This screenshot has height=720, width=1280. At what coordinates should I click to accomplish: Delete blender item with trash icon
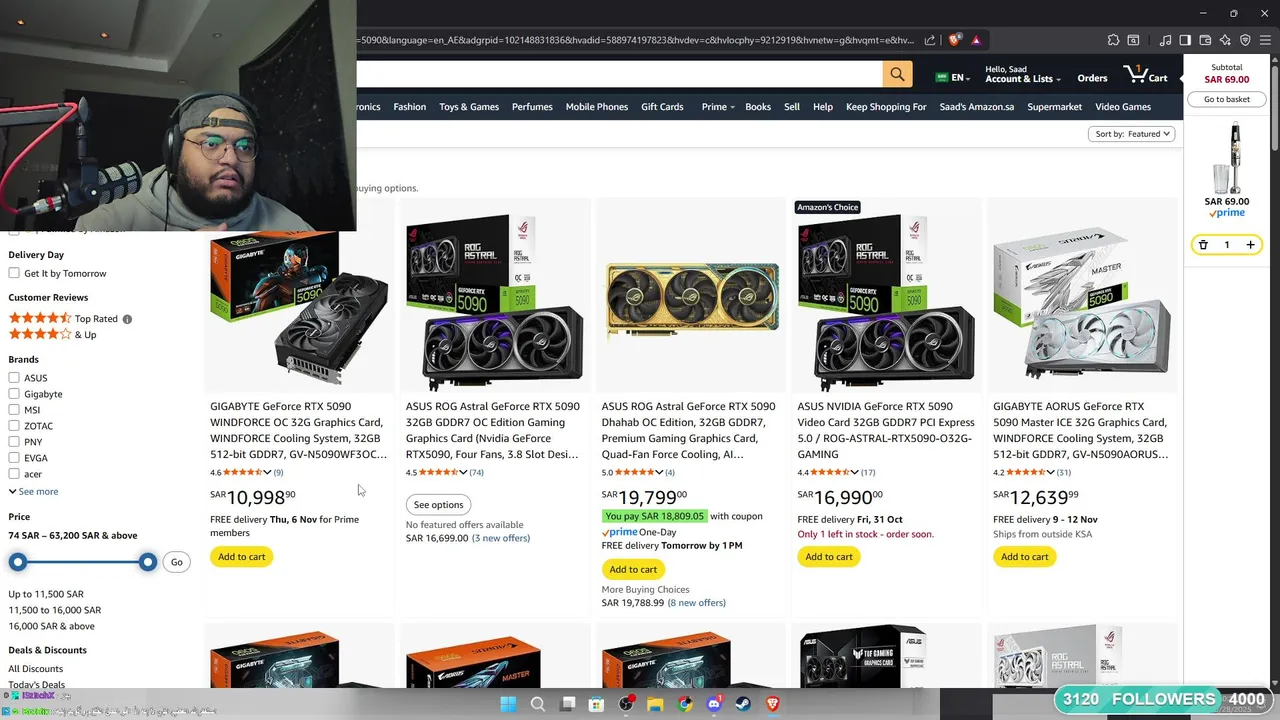click(1203, 245)
